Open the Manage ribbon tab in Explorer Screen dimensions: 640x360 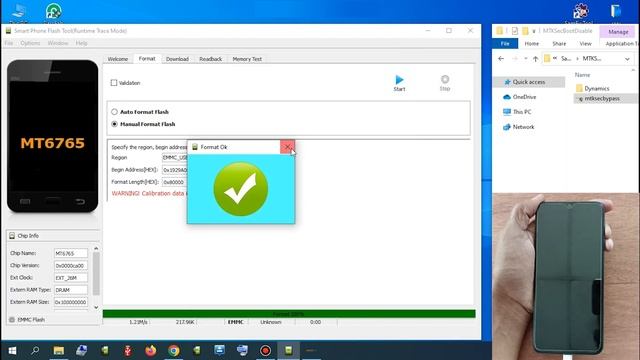pos(618,31)
